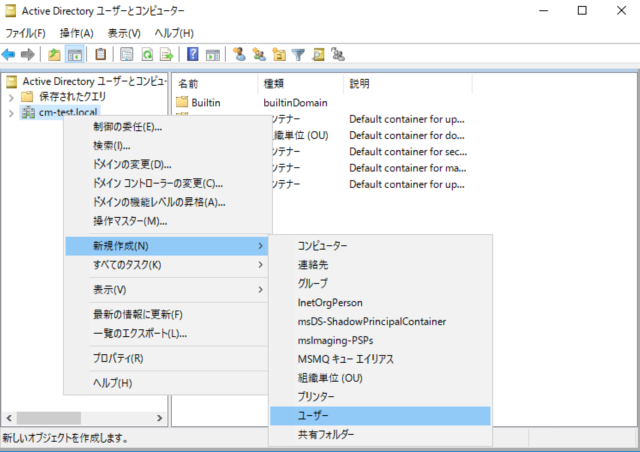Open Help via blue question mark icon

[193, 54]
